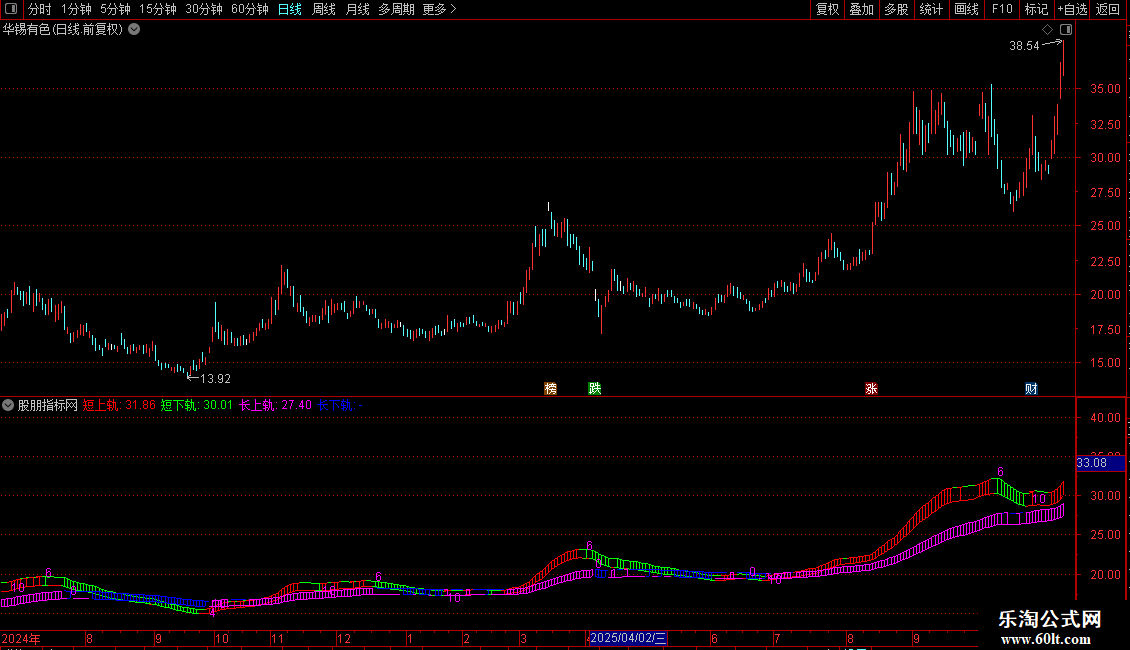Open the indicator dropdown beside 股朋指标网
This screenshot has width=1130, height=650.
[x=8, y=405]
